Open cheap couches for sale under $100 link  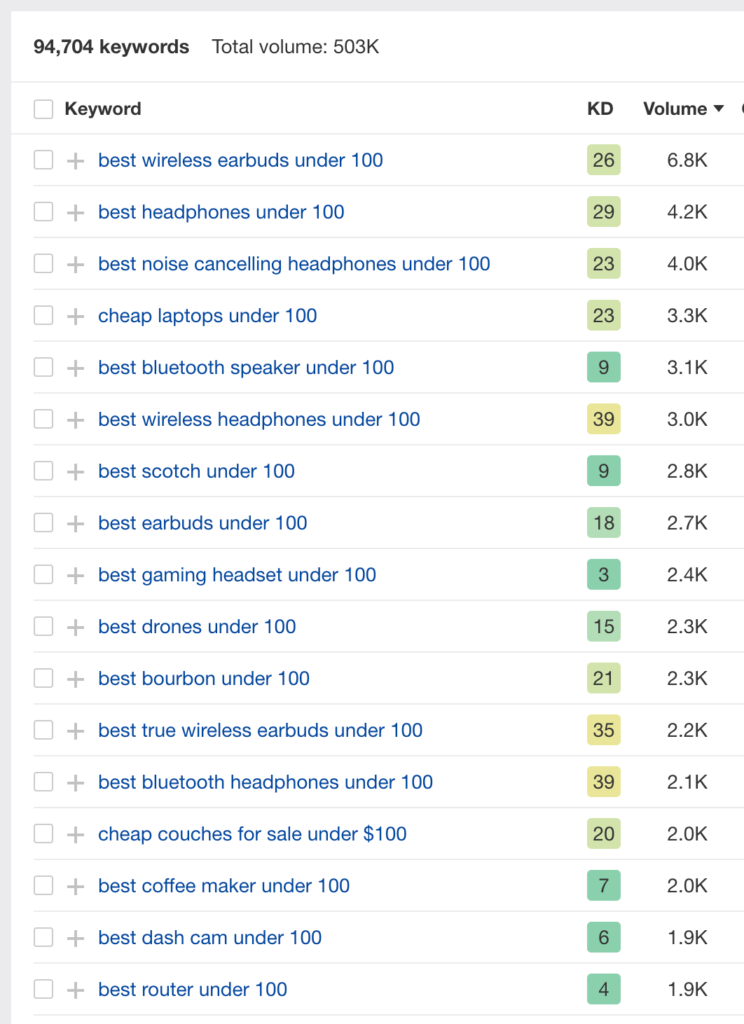coord(252,834)
